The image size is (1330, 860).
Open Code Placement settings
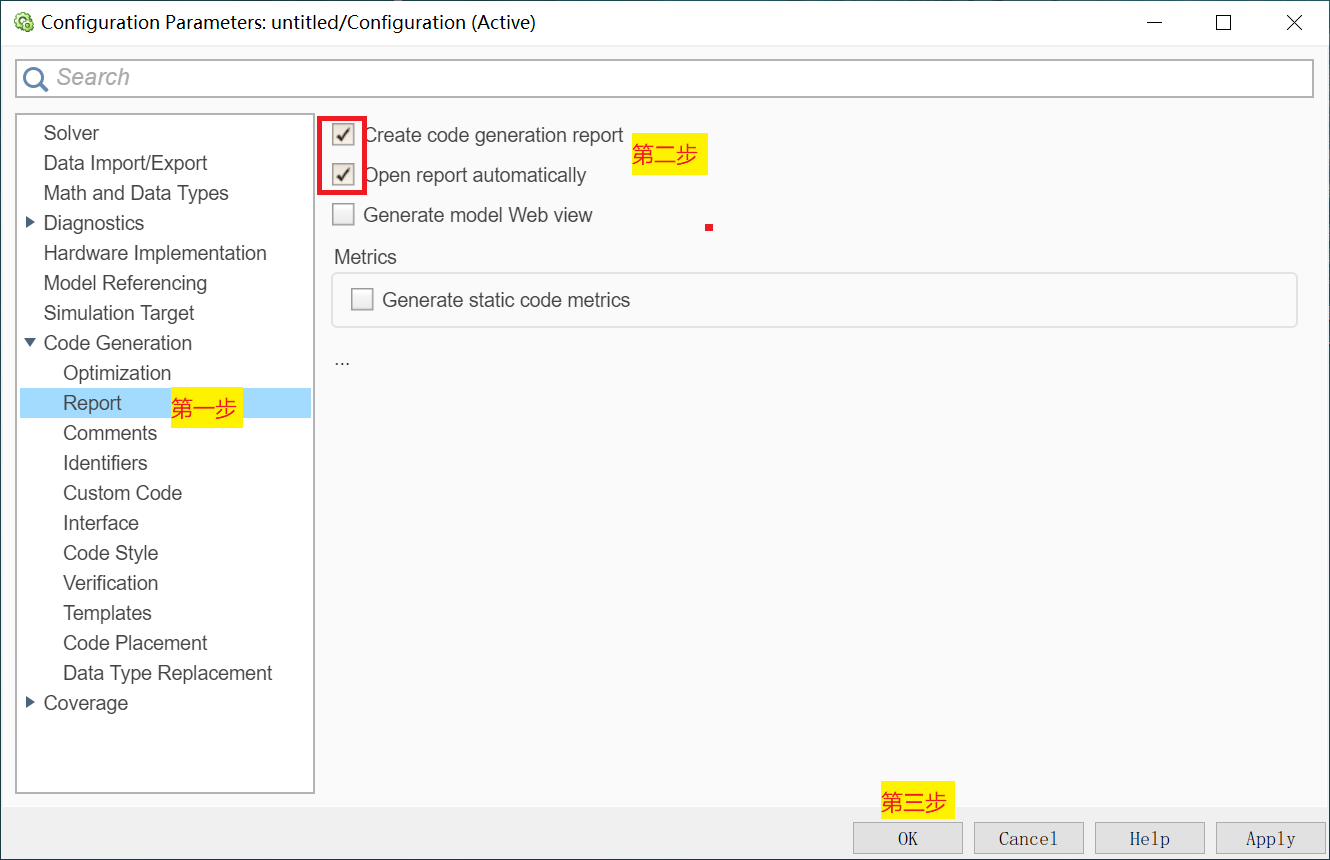pos(135,643)
